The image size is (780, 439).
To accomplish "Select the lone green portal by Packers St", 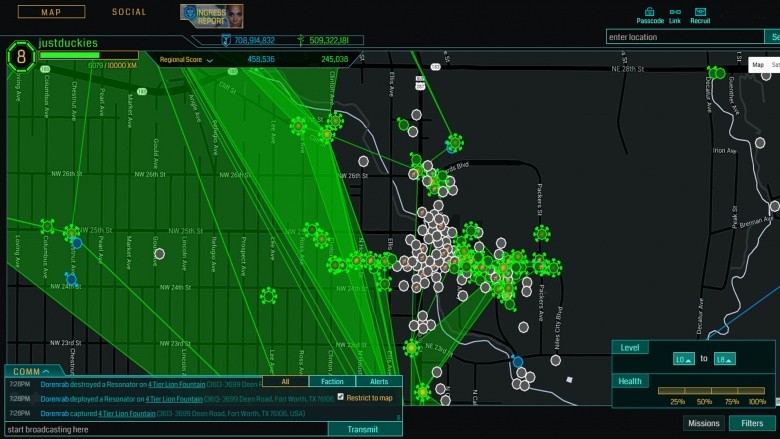I will point(542,233).
